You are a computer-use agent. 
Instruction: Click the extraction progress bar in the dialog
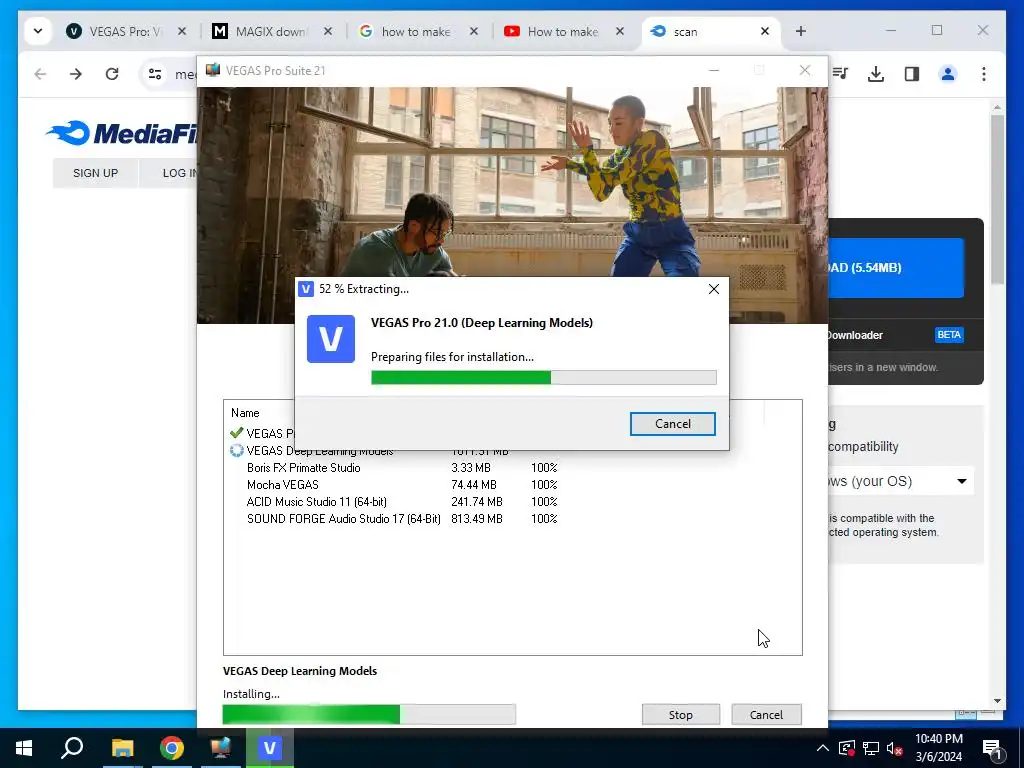coord(543,377)
